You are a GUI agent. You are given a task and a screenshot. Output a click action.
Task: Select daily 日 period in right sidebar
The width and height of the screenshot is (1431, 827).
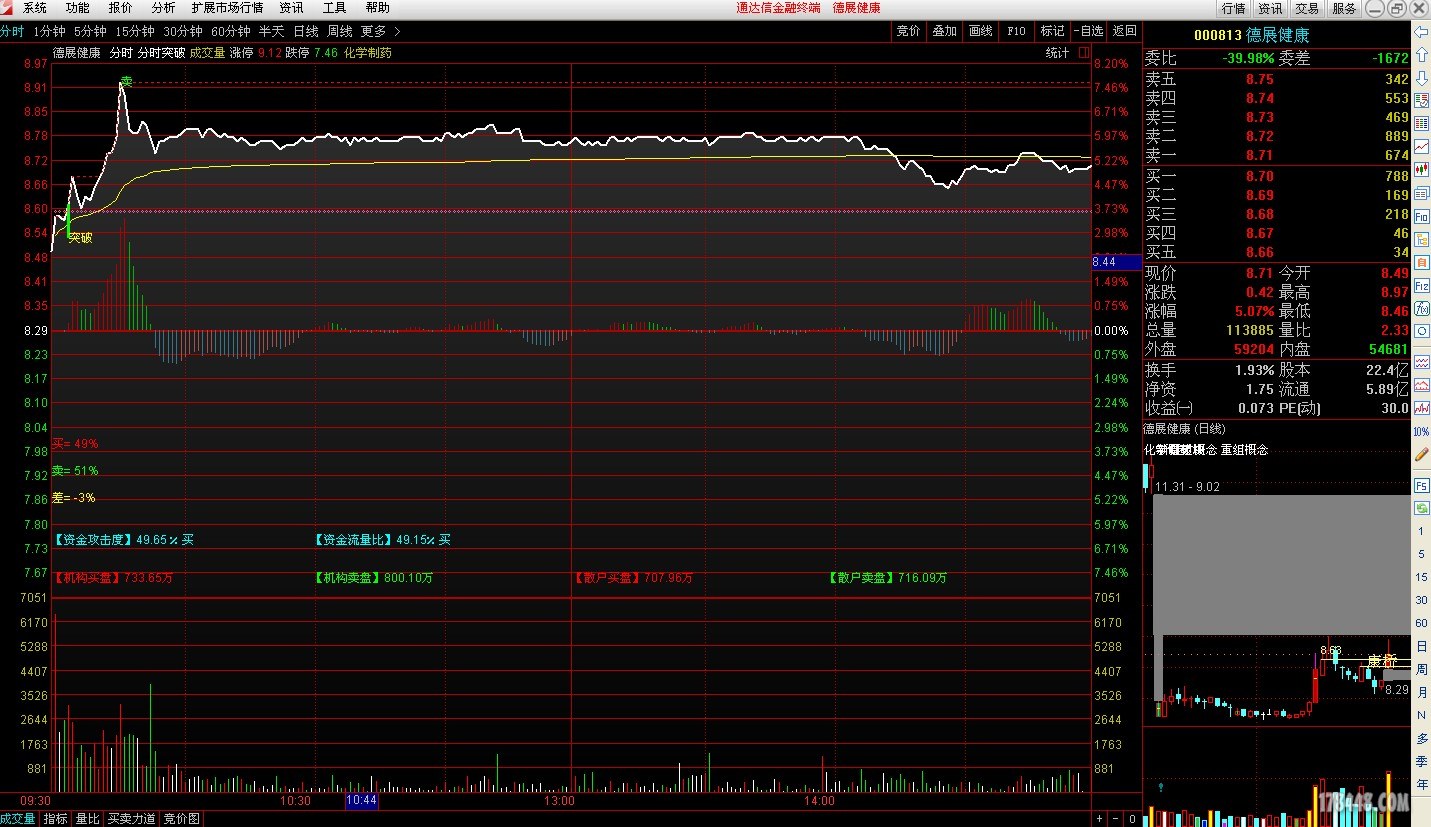coord(1421,646)
